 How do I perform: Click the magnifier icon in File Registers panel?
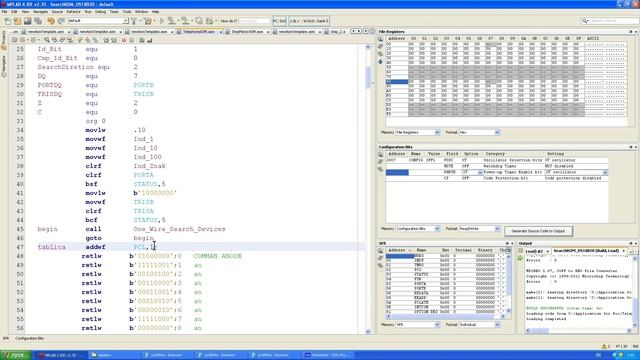point(380,39)
